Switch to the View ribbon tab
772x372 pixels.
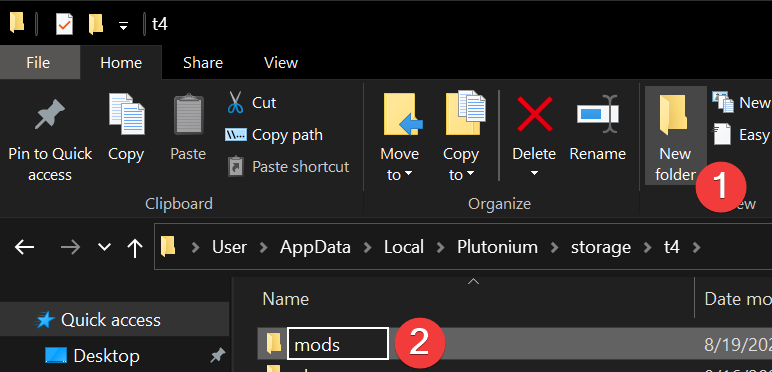click(281, 62)
